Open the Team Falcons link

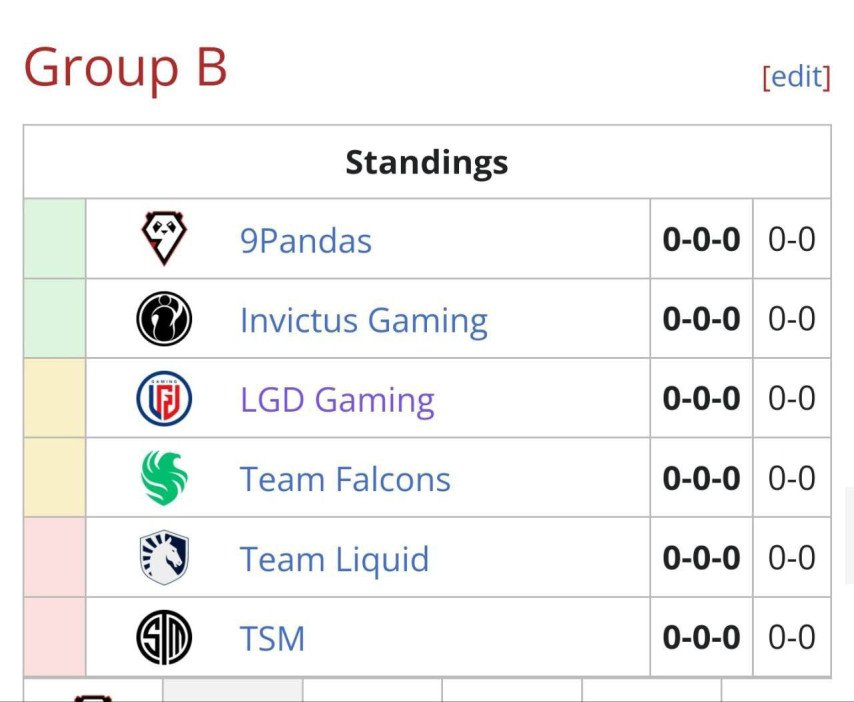(345, 479)
